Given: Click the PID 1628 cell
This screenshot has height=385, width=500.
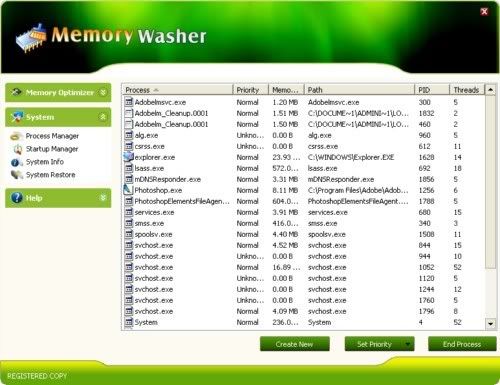Looking at the screenshot, I should pos(426,157).
